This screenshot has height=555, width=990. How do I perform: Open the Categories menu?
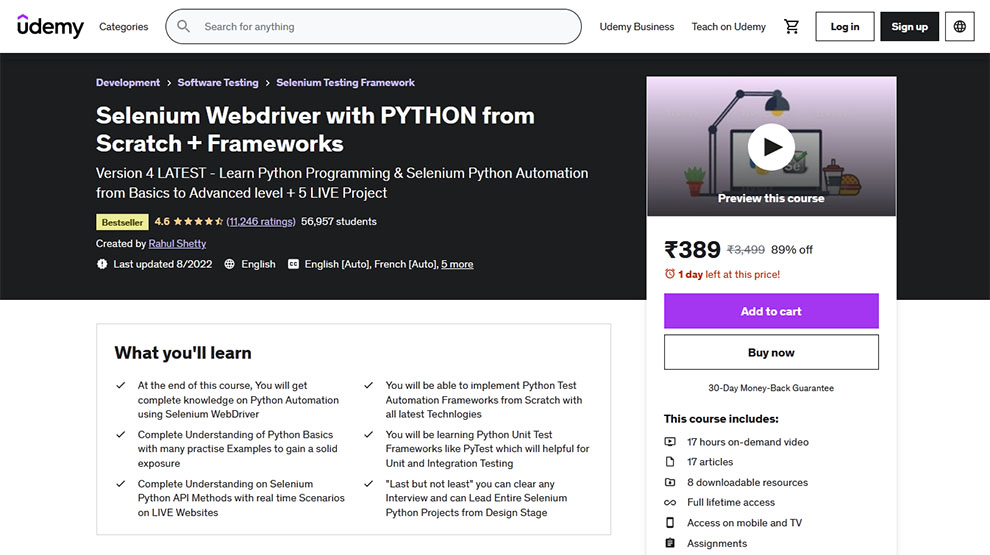124,27
